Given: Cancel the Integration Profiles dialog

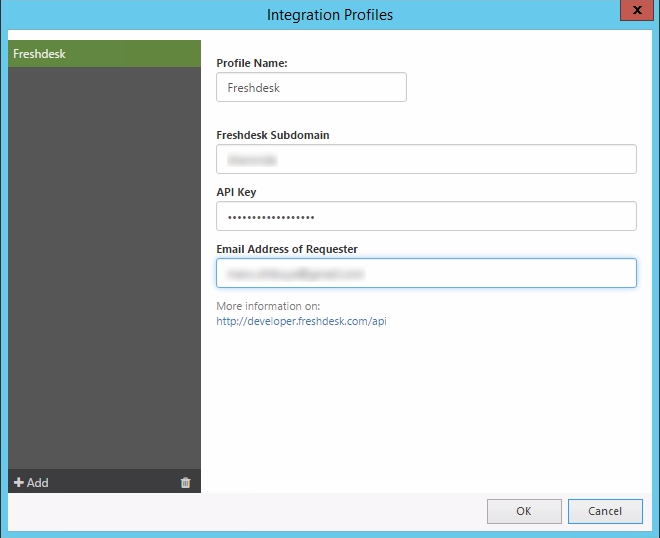Looking at the screenshot, I should (x=605, y=511).
